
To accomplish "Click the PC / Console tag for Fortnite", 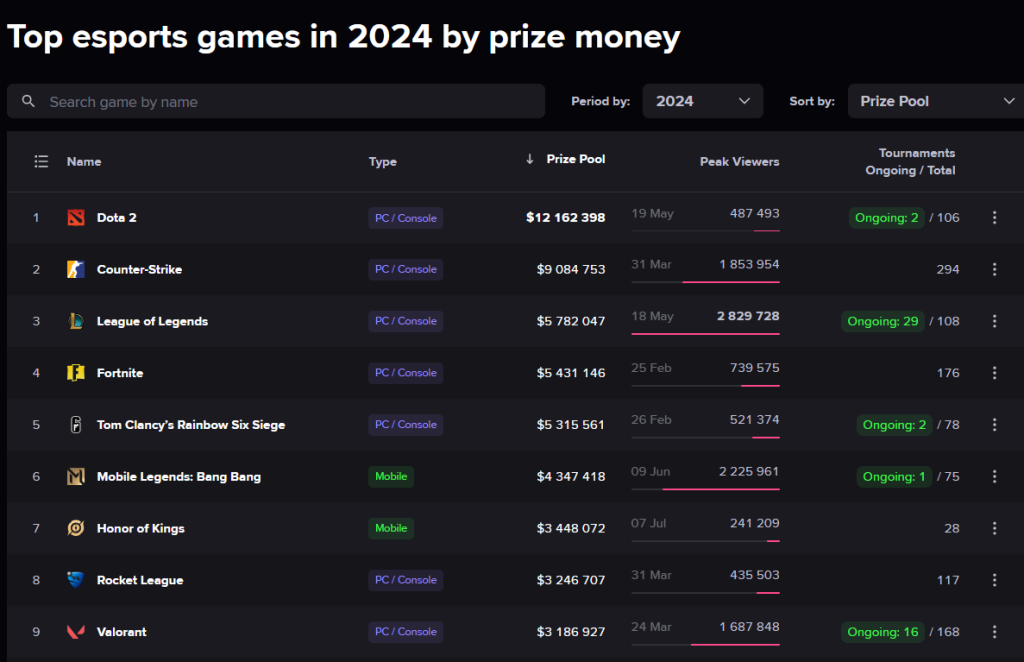I will click(x=405, y=373).
